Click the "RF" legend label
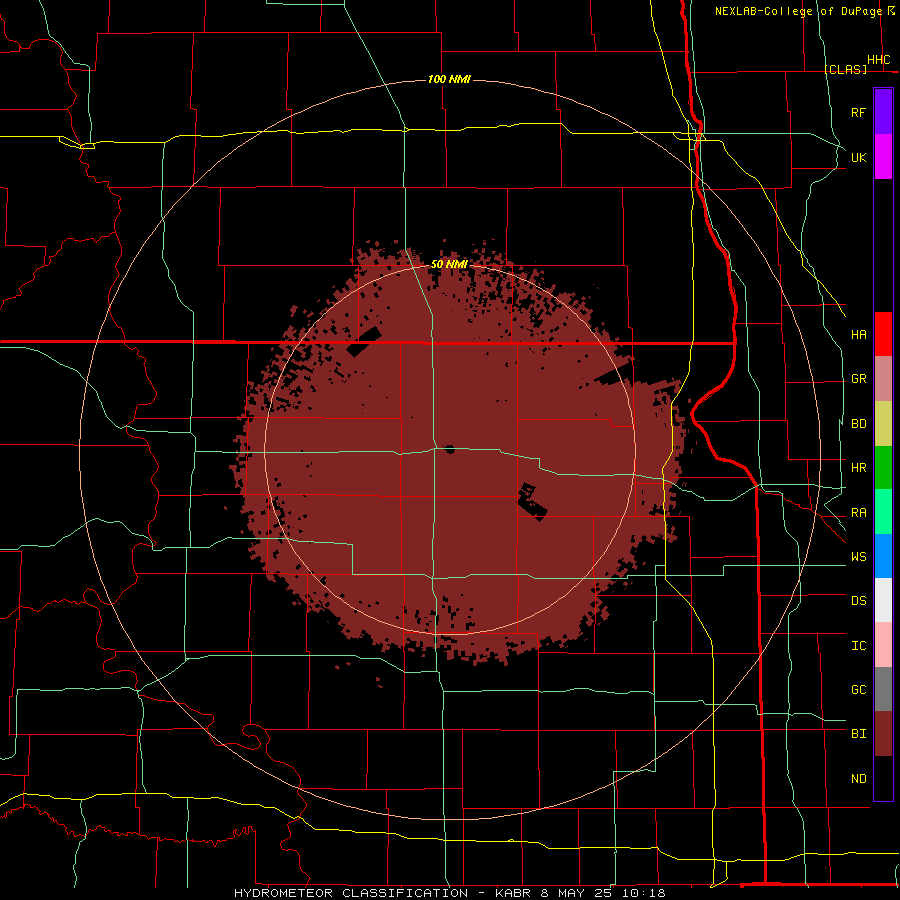Screen dimensions: 900x900 859,112
